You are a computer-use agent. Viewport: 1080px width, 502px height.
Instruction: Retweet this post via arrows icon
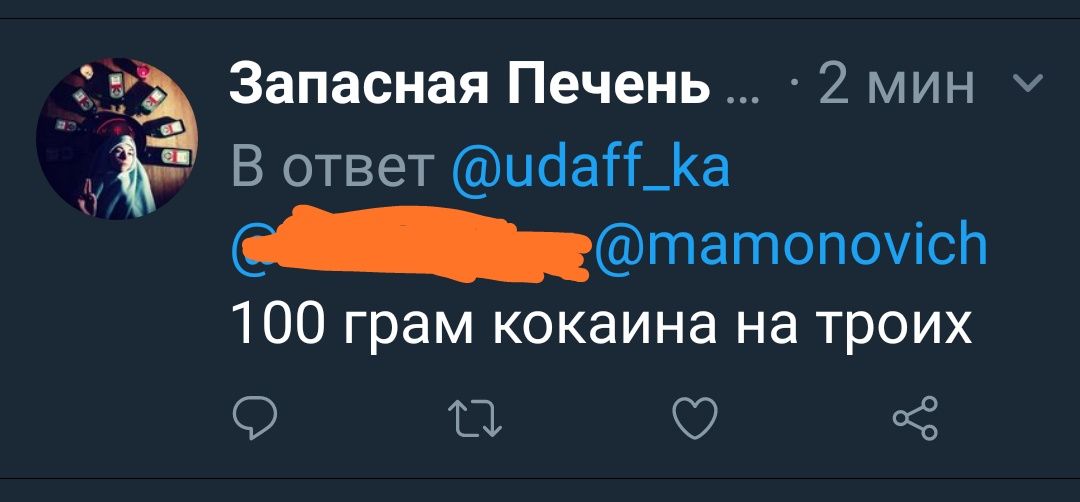pos(475,418)
